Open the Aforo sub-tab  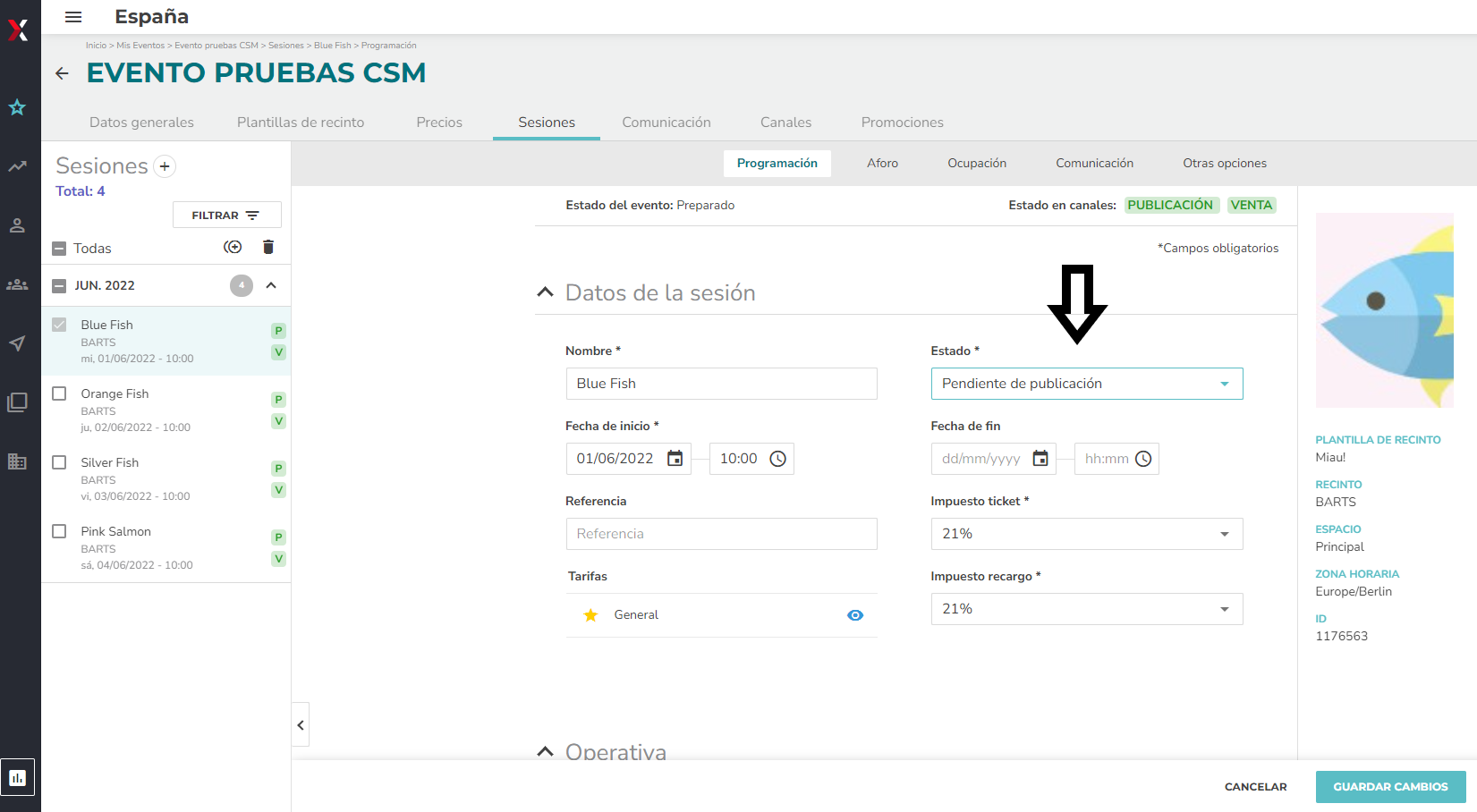pos(882,164)
